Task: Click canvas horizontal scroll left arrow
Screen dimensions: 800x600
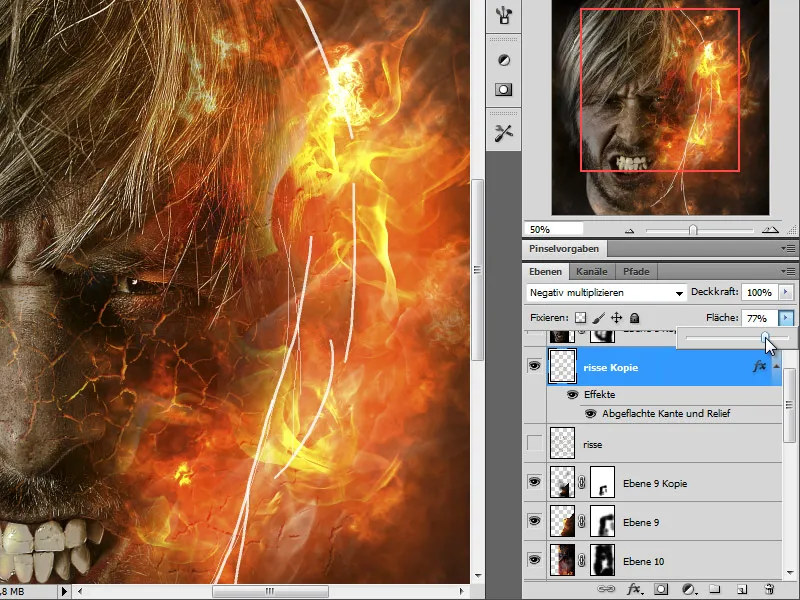Action: 80,591
